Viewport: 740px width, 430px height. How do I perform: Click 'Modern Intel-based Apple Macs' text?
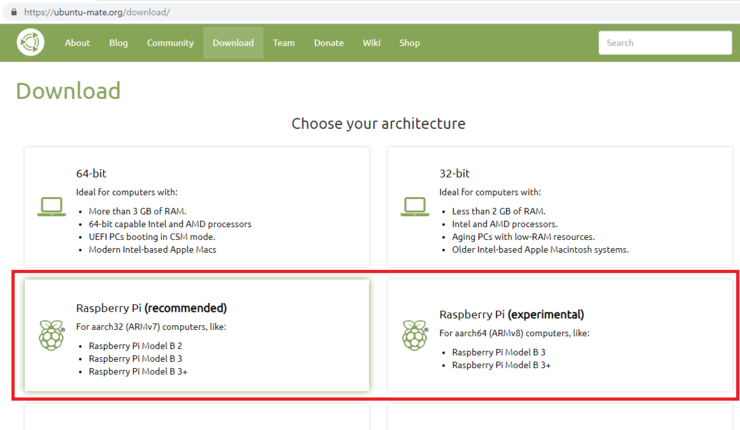pyautogui.click(x=152, y=250)
